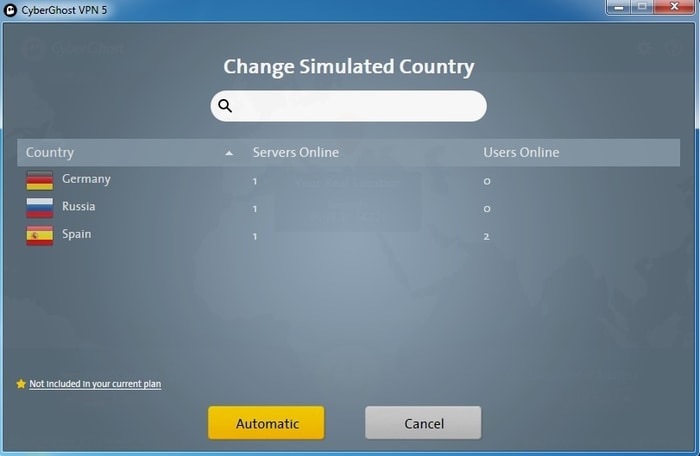Click the Germany flag icon
This screenshot has height=456, width=700.
[39, 181]
